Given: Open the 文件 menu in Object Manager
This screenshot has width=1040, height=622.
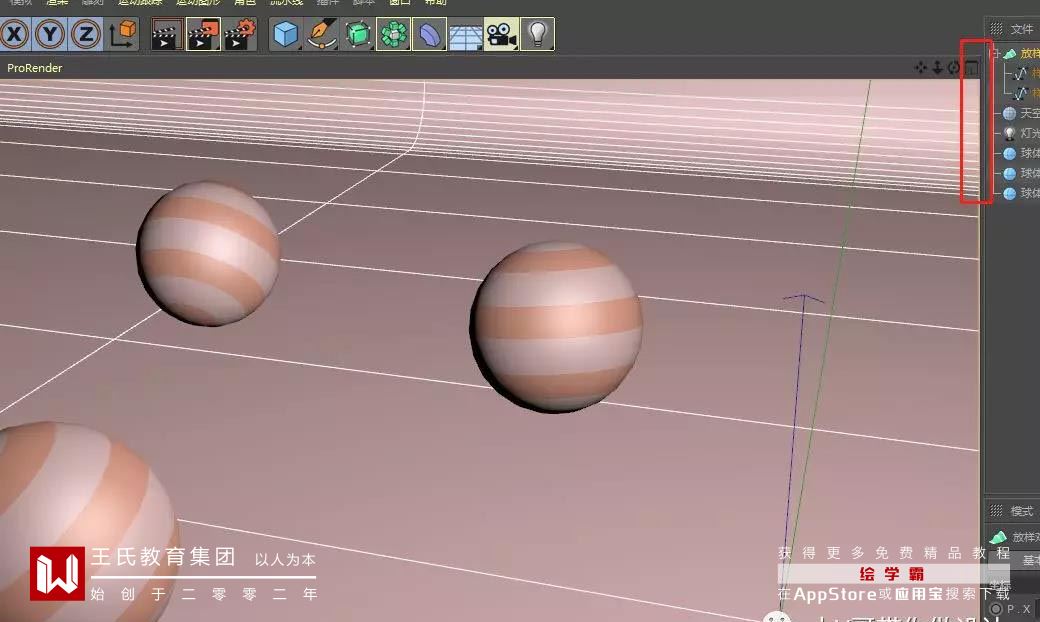Looking at the screenshot, I should (x=1021, y=29).
